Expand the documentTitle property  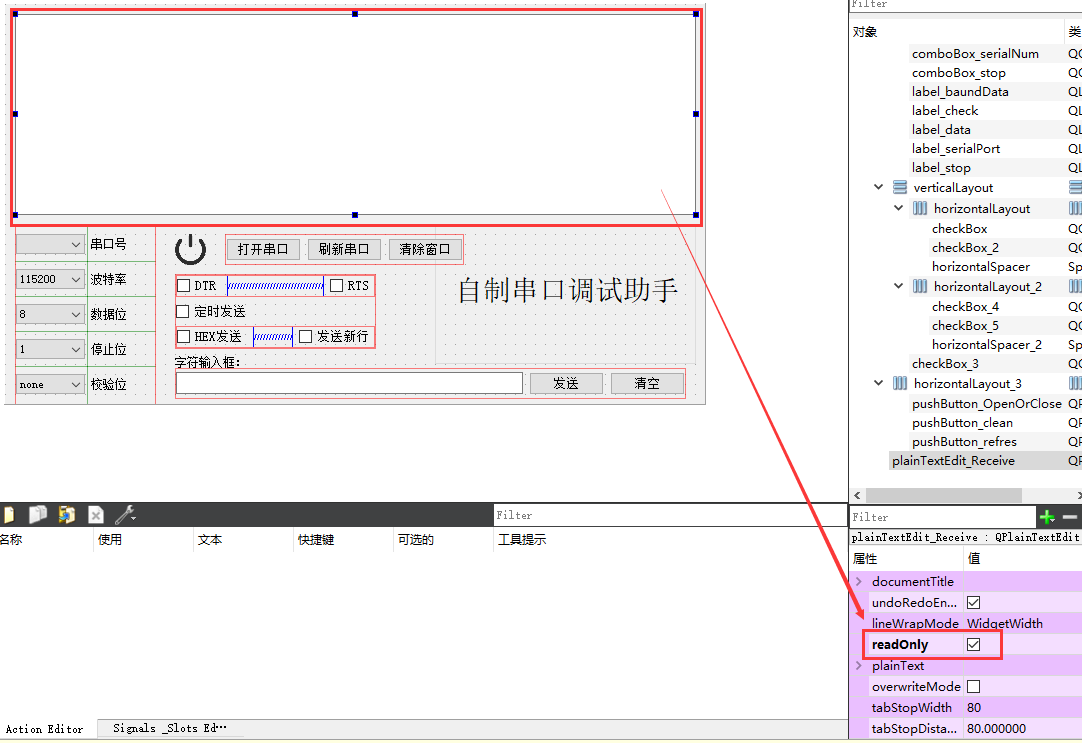859,582
